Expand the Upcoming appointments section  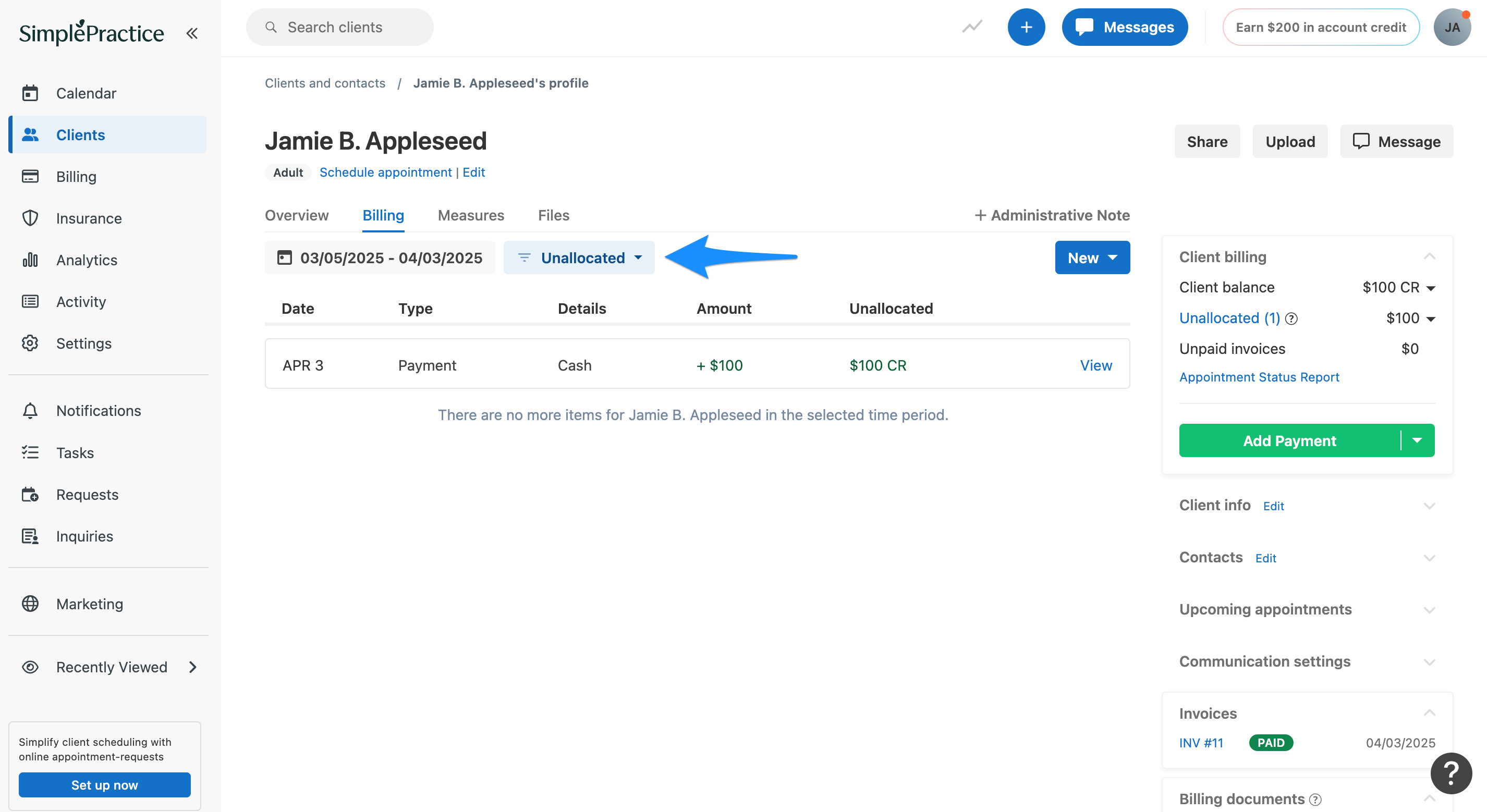[x=1429, y=609]
